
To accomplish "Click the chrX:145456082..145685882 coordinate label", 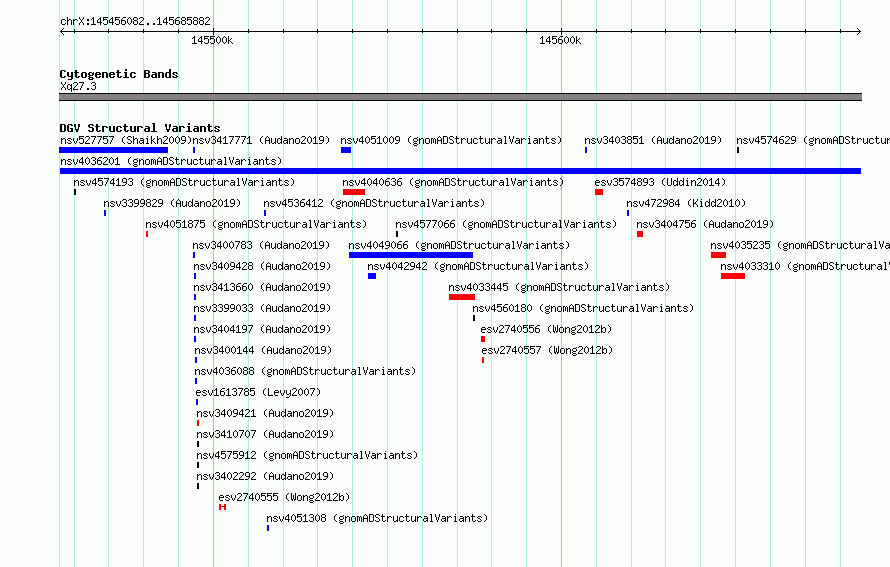I will point(135,21).
